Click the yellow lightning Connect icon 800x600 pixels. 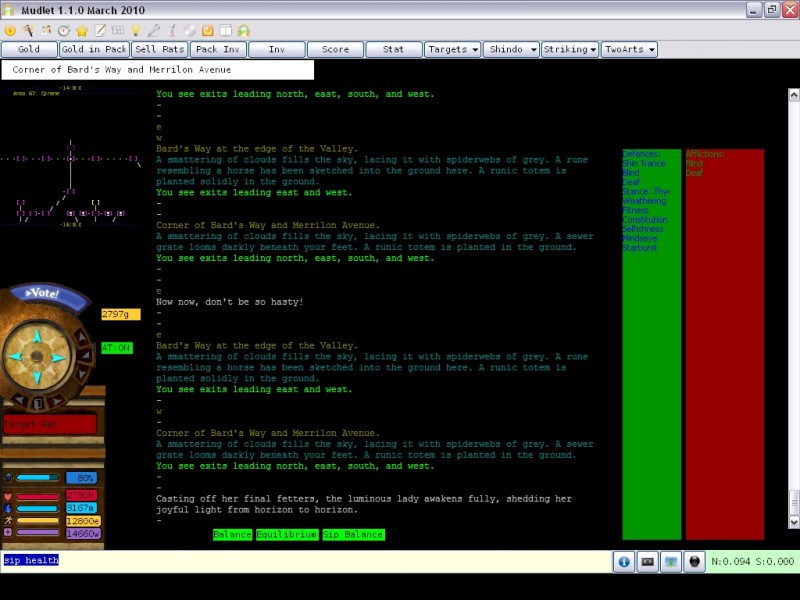tap(10, 31)
